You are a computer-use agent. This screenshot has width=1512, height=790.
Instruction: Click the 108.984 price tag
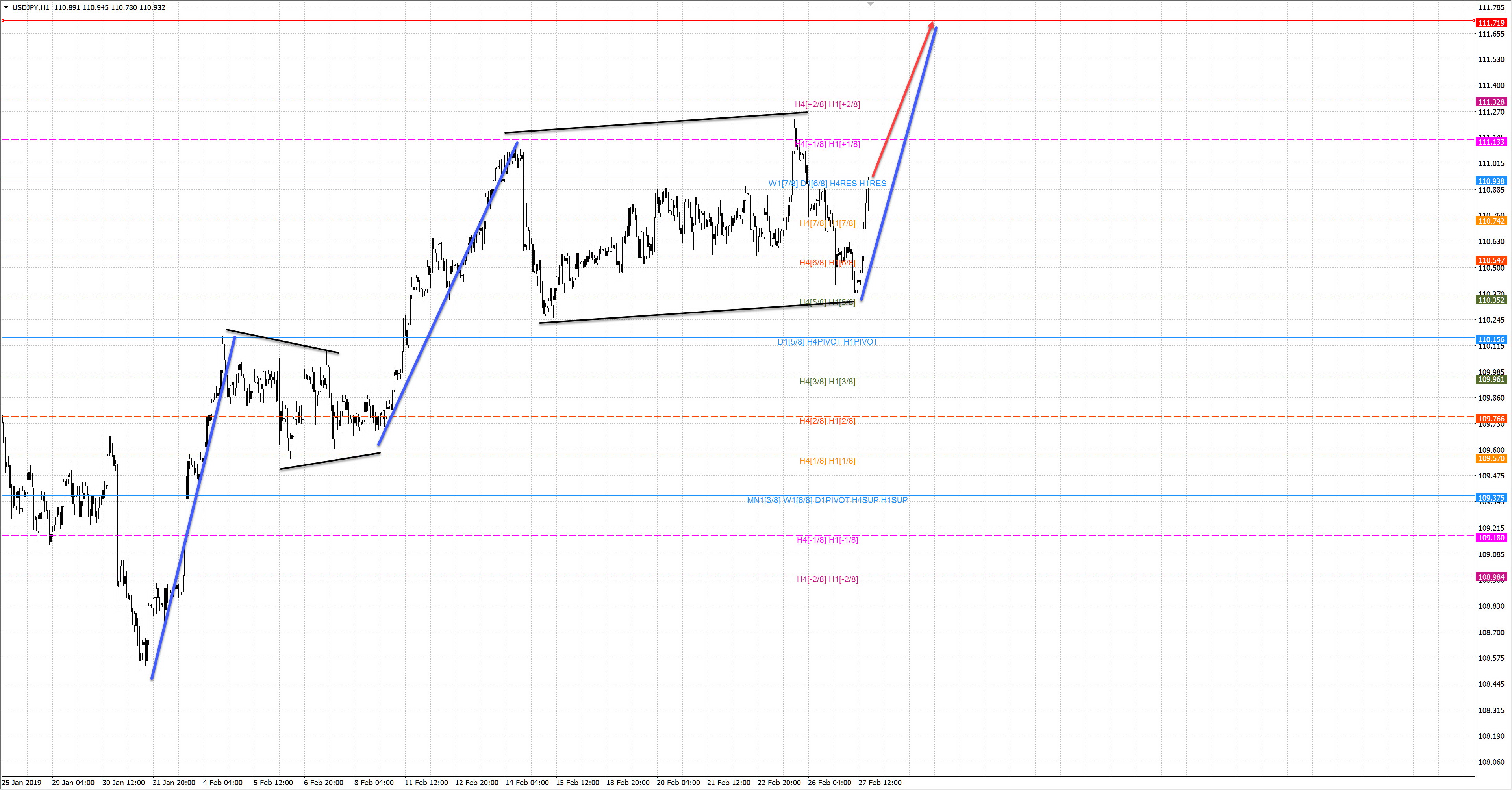[1492, 577]
